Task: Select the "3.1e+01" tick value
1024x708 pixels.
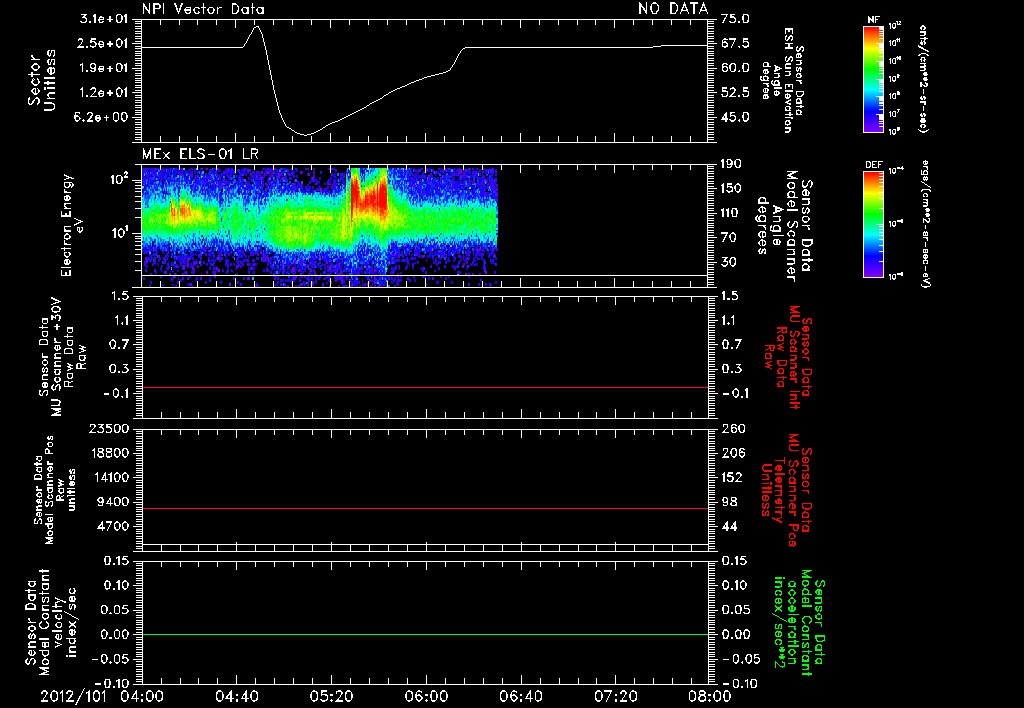Action: (x=104, y=19)
